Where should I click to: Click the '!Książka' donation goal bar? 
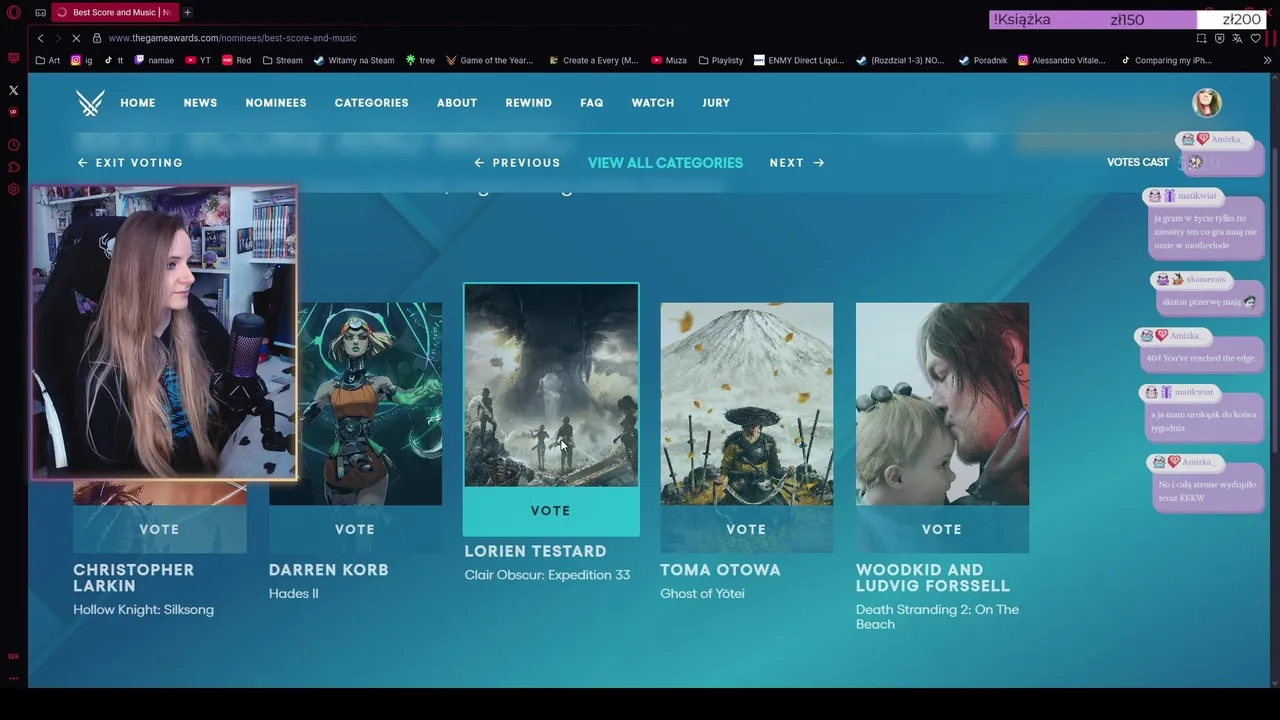(1127, 20)
